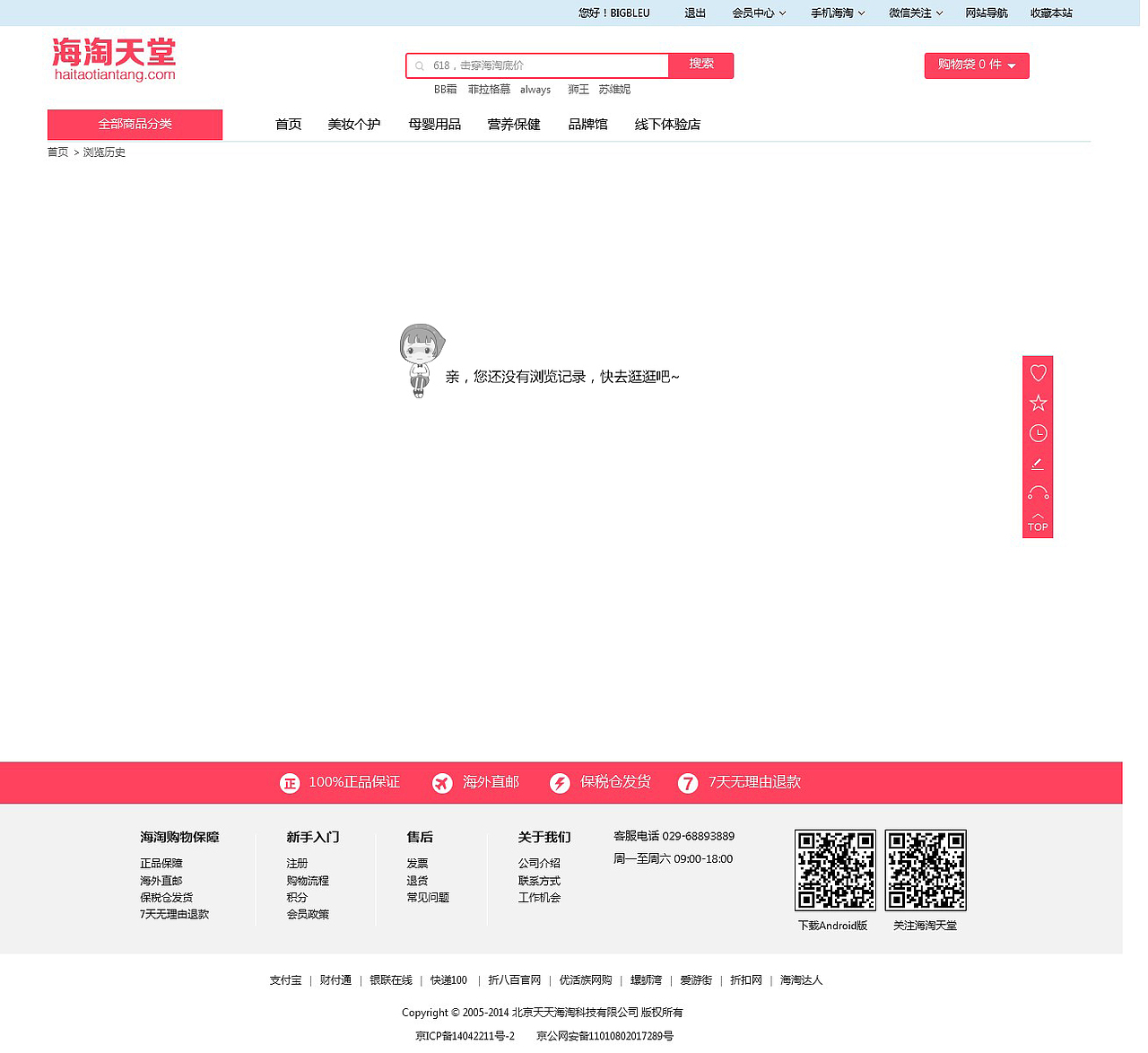Open favorites via the heart icon

pyautogui.click(x=1038, y=372)
